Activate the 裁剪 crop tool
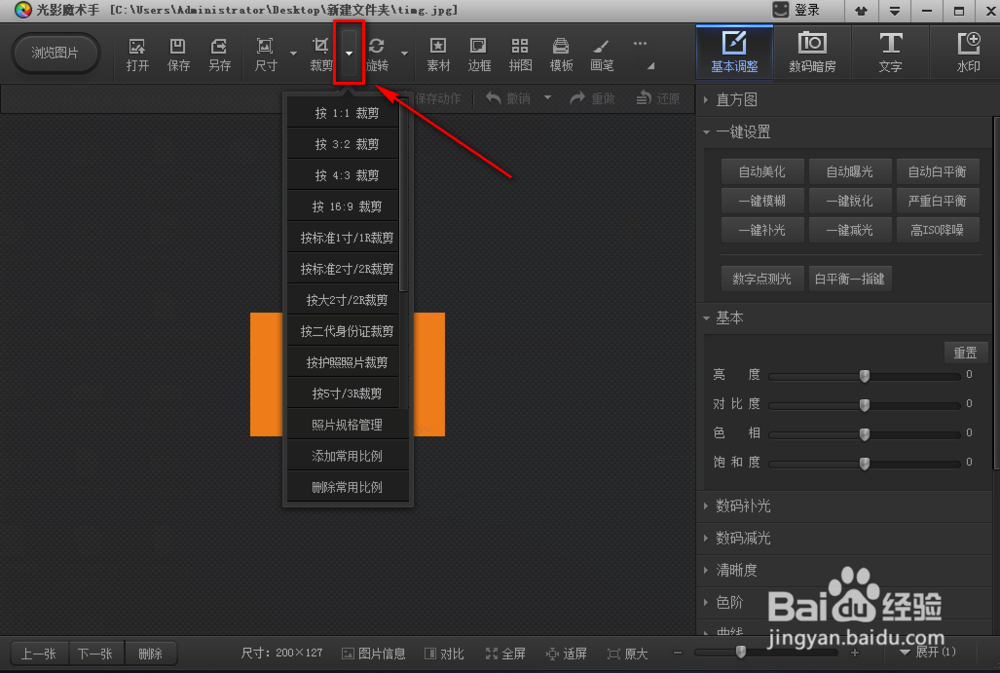The width and height of the screenshot is (1000, 673). click(x=321, y=54)
